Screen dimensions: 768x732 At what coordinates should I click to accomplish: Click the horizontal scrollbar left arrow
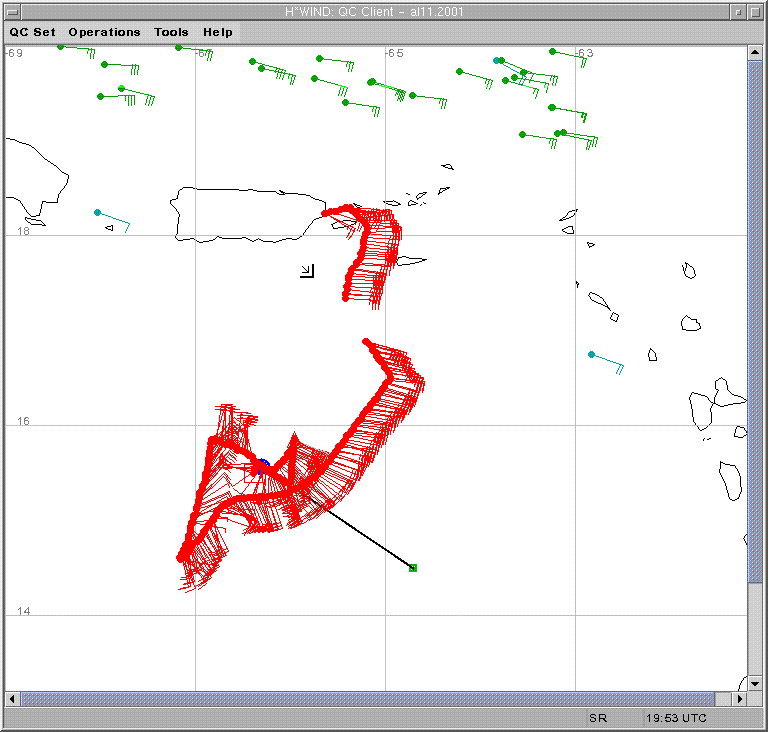(12, 698)
